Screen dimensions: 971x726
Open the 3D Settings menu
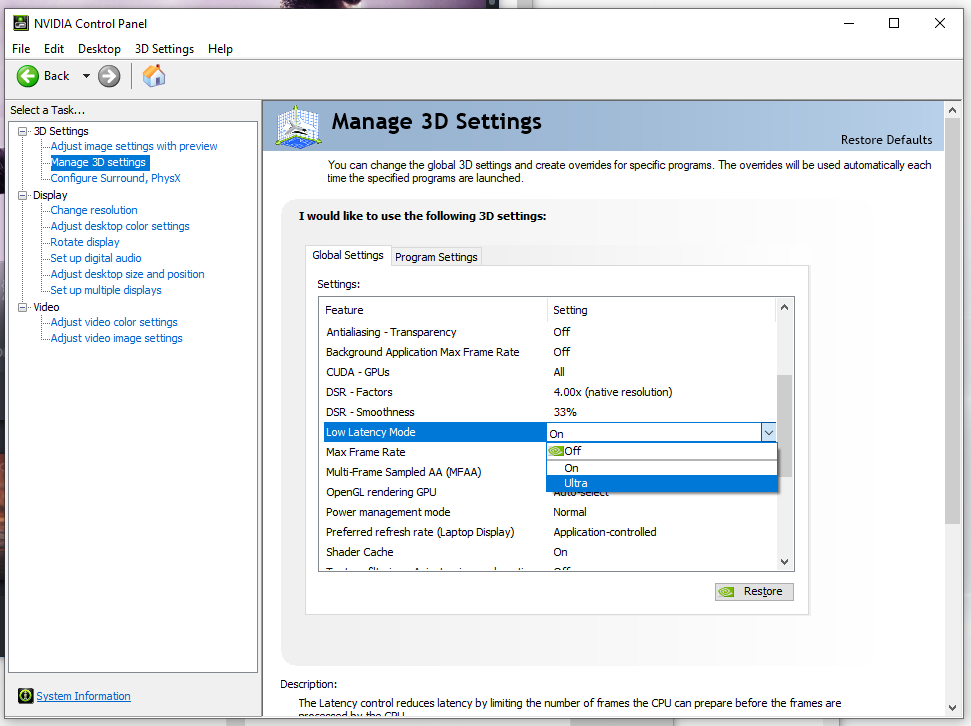[164, 49]
